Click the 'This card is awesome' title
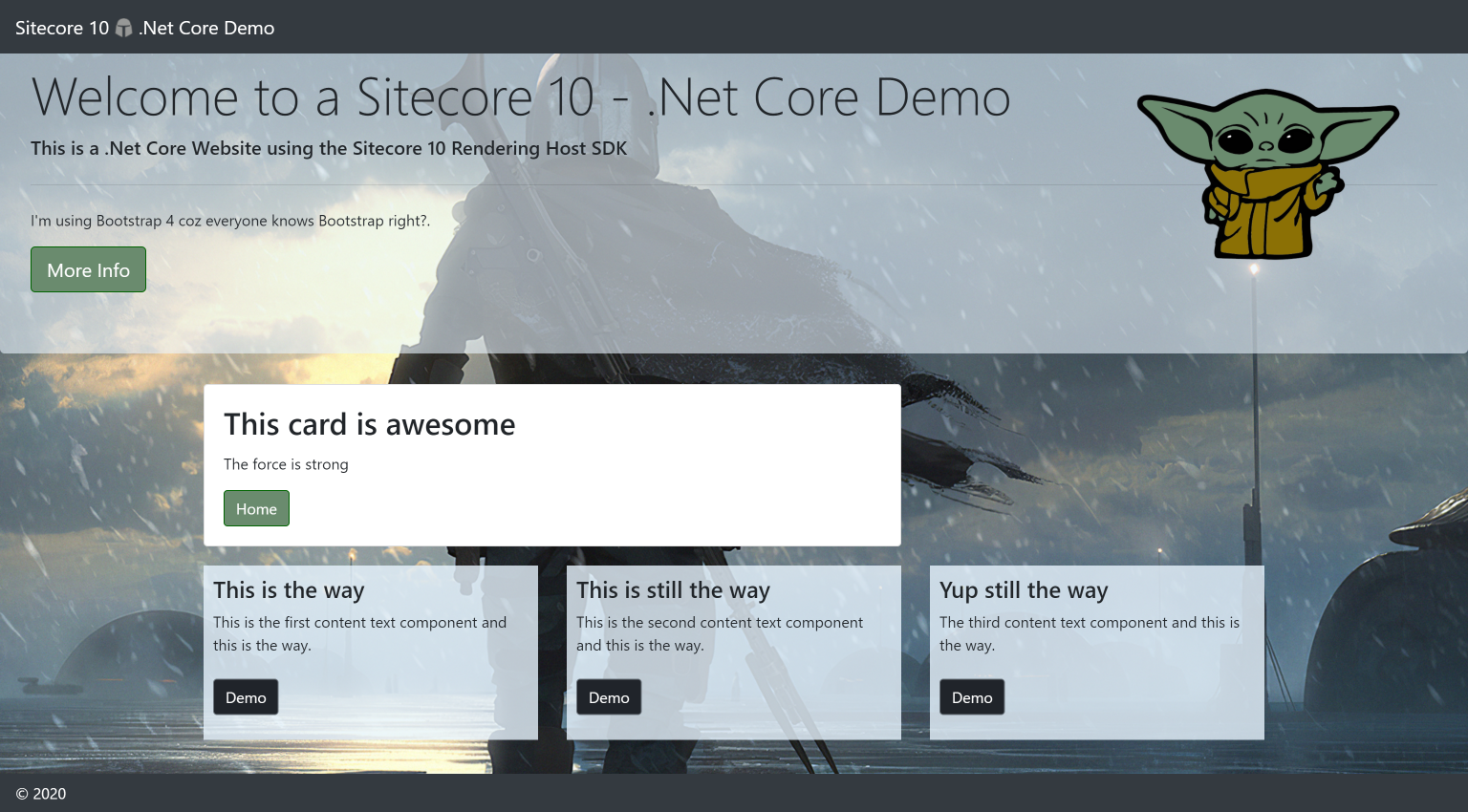 pos(370,424)
